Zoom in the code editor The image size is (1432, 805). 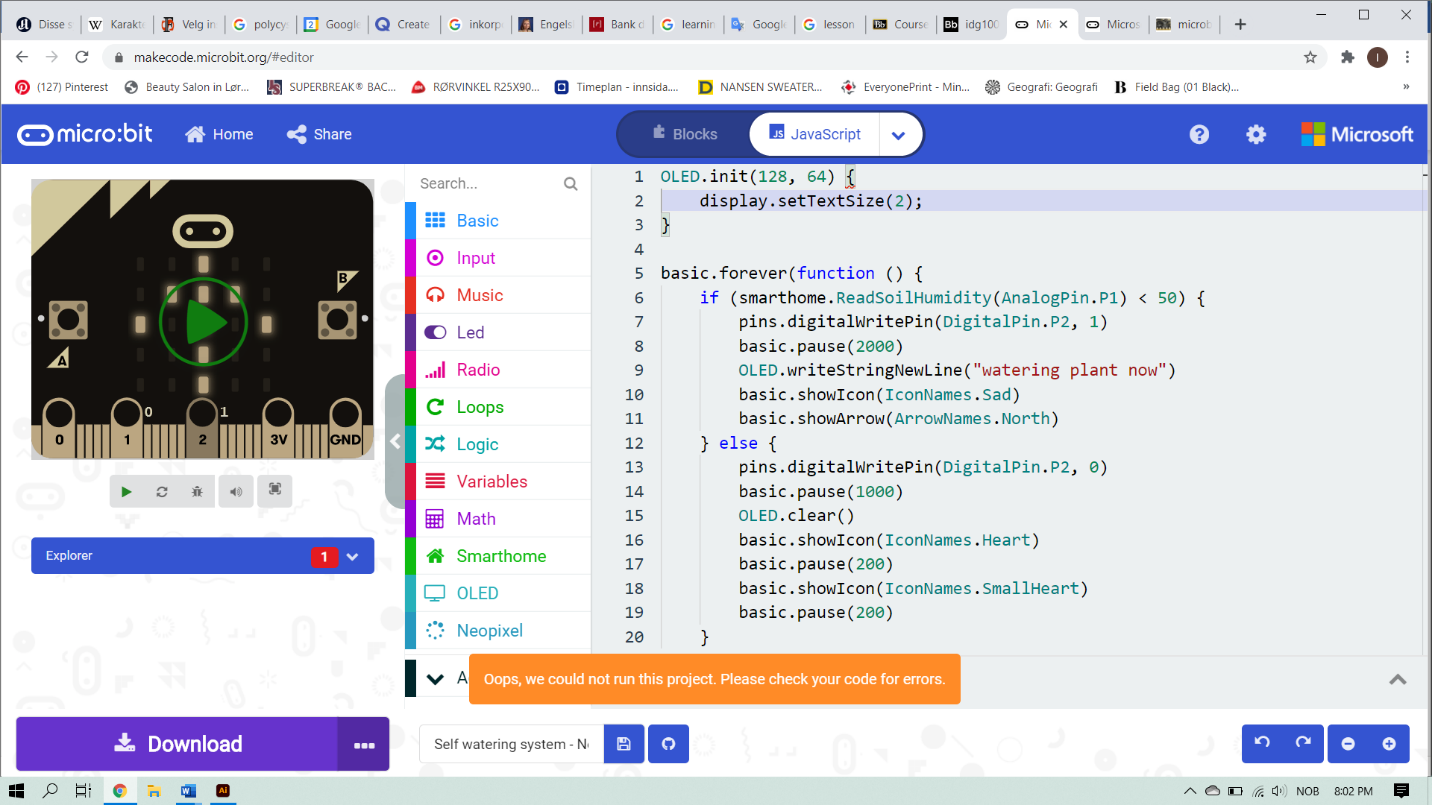pyautogui.click(x=1389, y=744)
